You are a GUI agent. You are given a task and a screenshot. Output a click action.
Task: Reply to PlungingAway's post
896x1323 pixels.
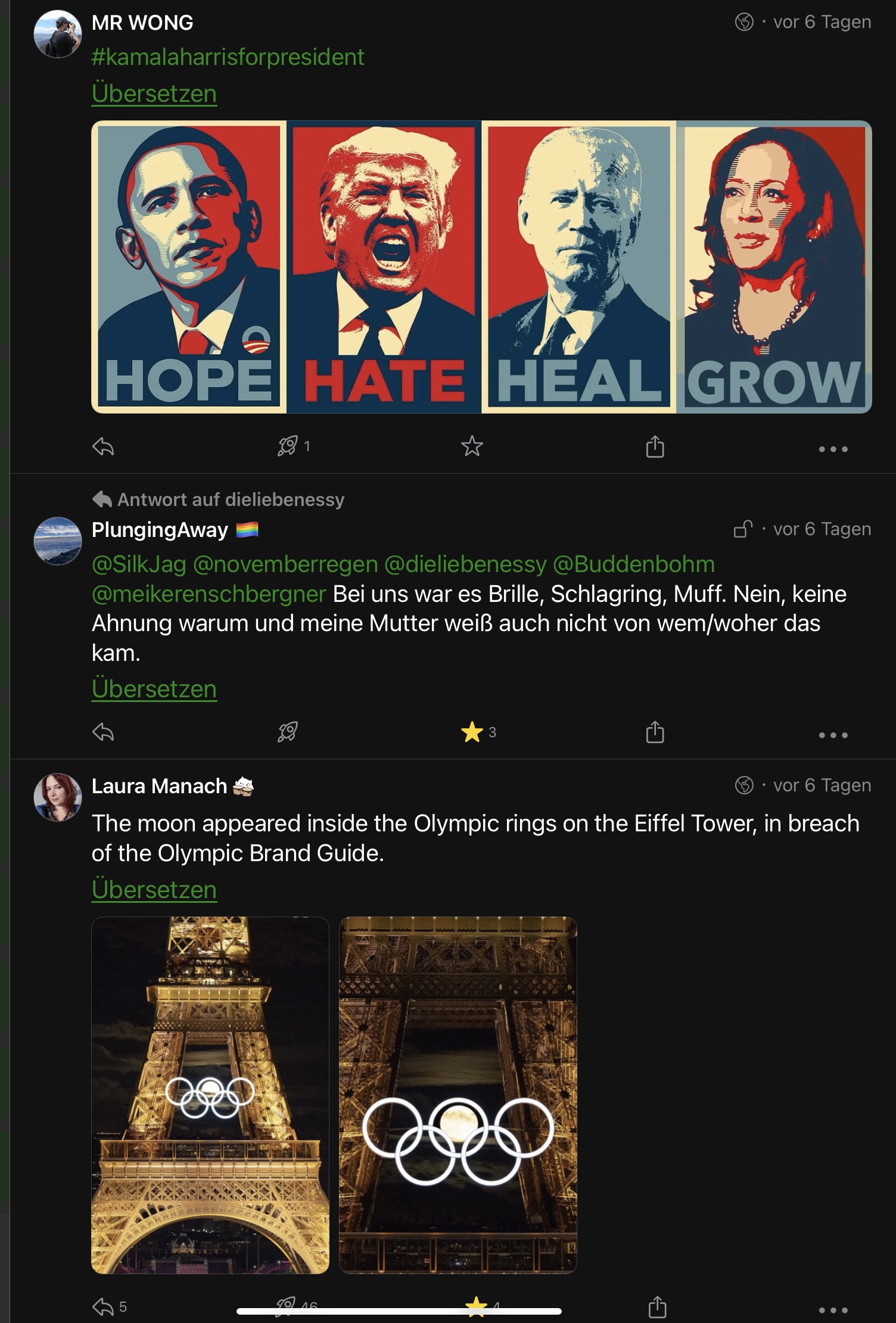coord(103,732)
